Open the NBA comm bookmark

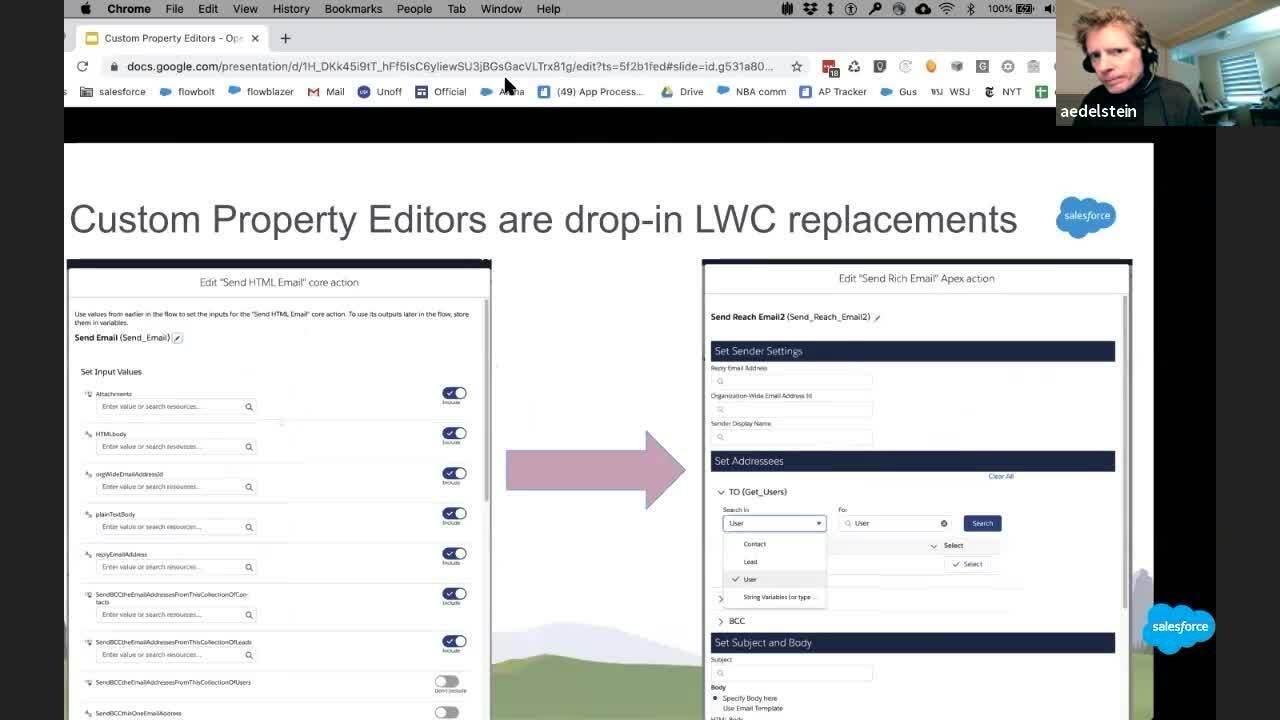click(x=751, y=92)
